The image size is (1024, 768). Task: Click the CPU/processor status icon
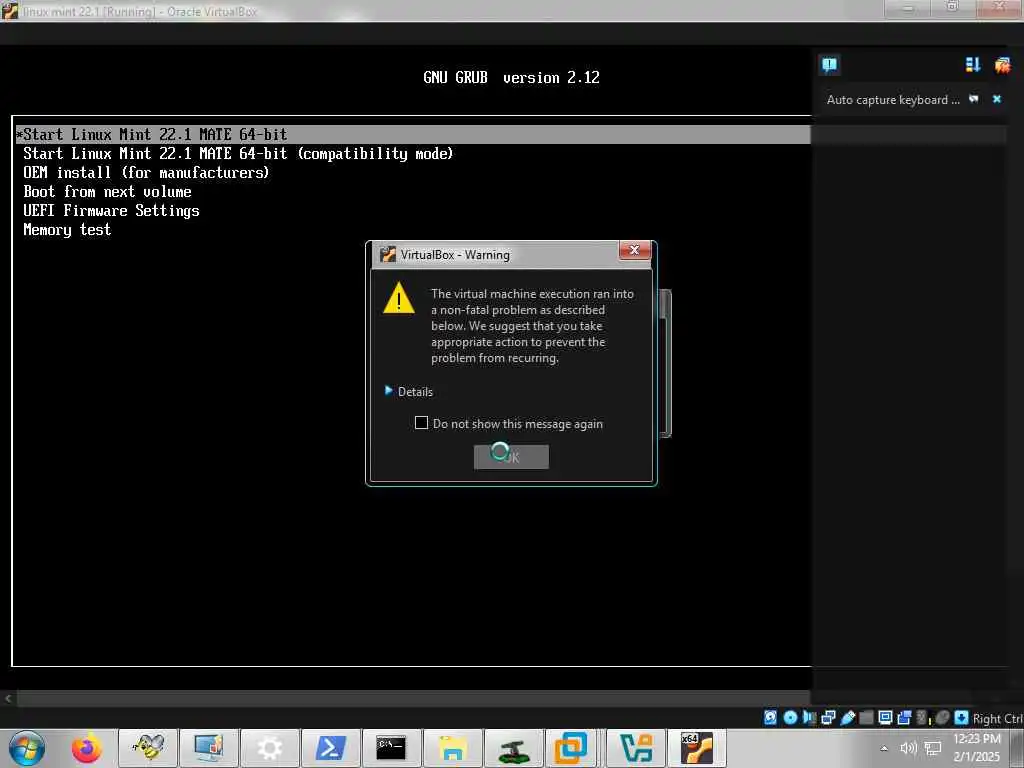pos(923,717)
